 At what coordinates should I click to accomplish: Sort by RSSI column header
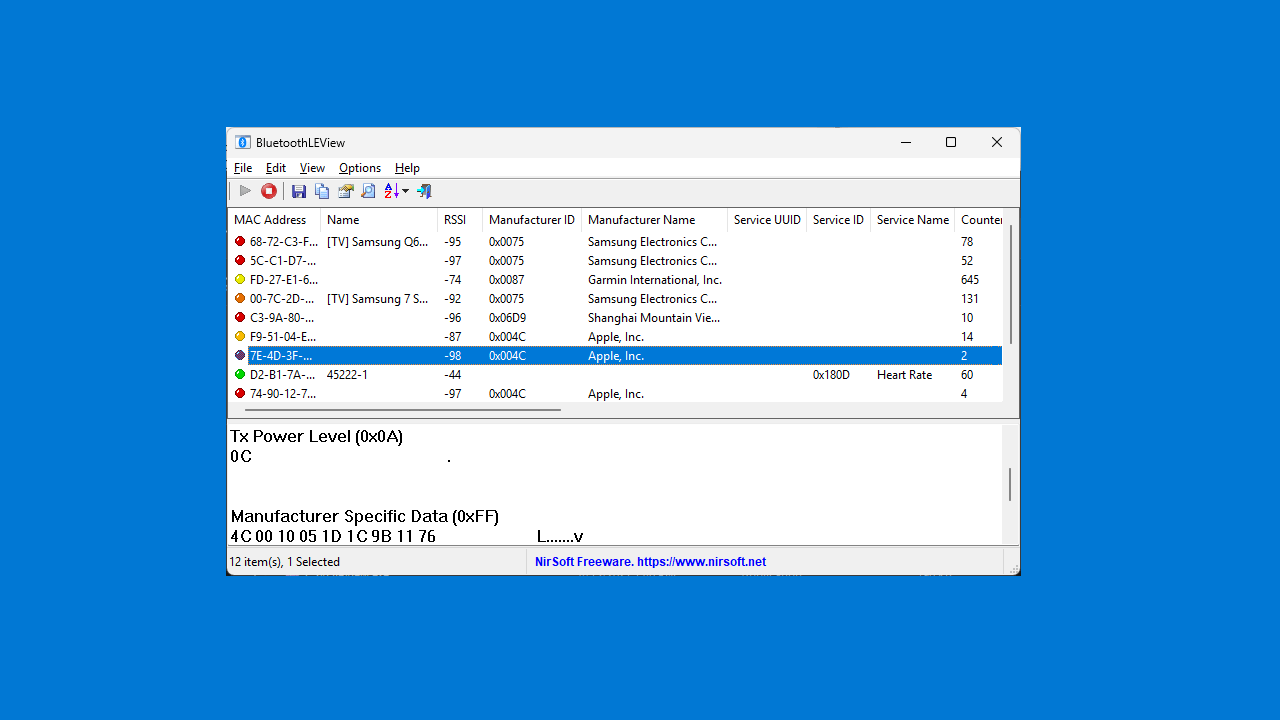(460, 220)
